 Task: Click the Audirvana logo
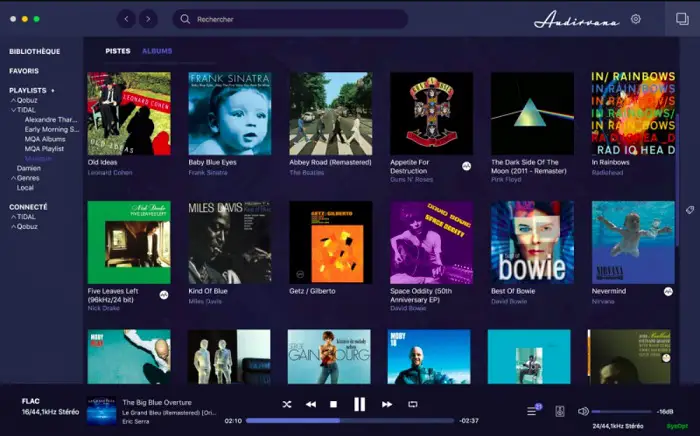[x=576, y=20]
